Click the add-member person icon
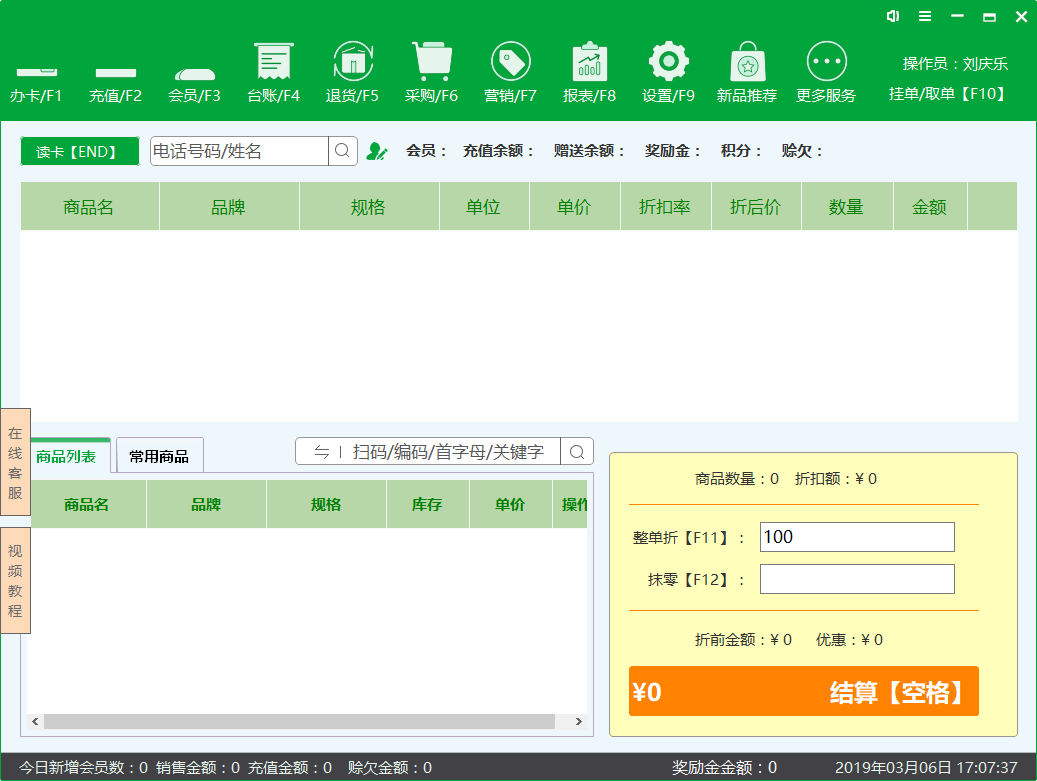 [x=376, y=151]
